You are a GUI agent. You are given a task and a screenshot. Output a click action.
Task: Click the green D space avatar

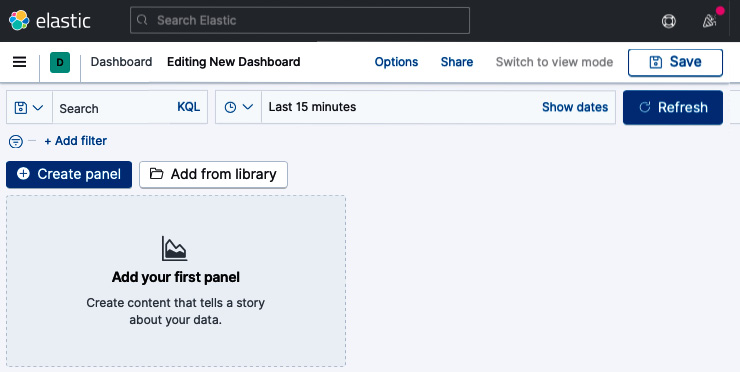pyautogui.click(x=60, y=62)
